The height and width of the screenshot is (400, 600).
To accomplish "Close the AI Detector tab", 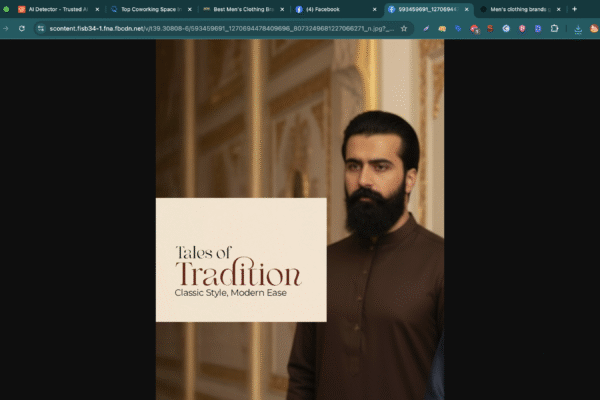I will [x=97, y=9].
